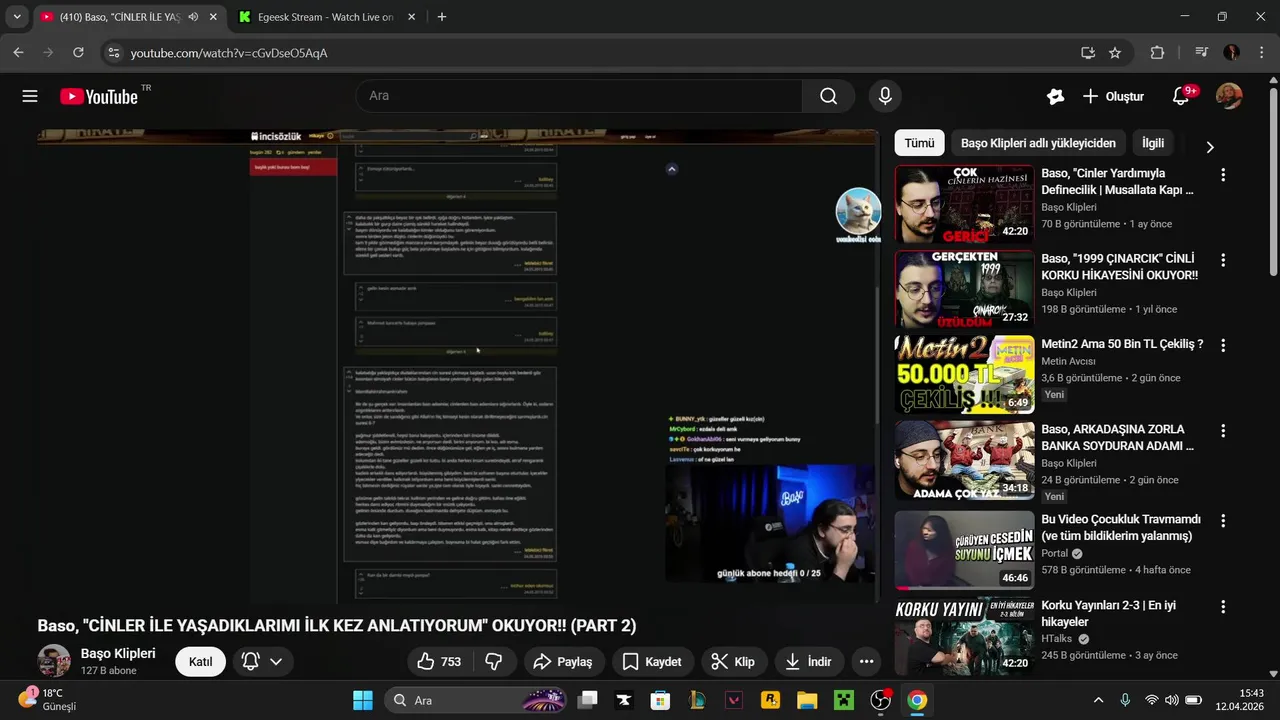
Task: Show more filter chips with right arrow
Action: pos(1210,147)
